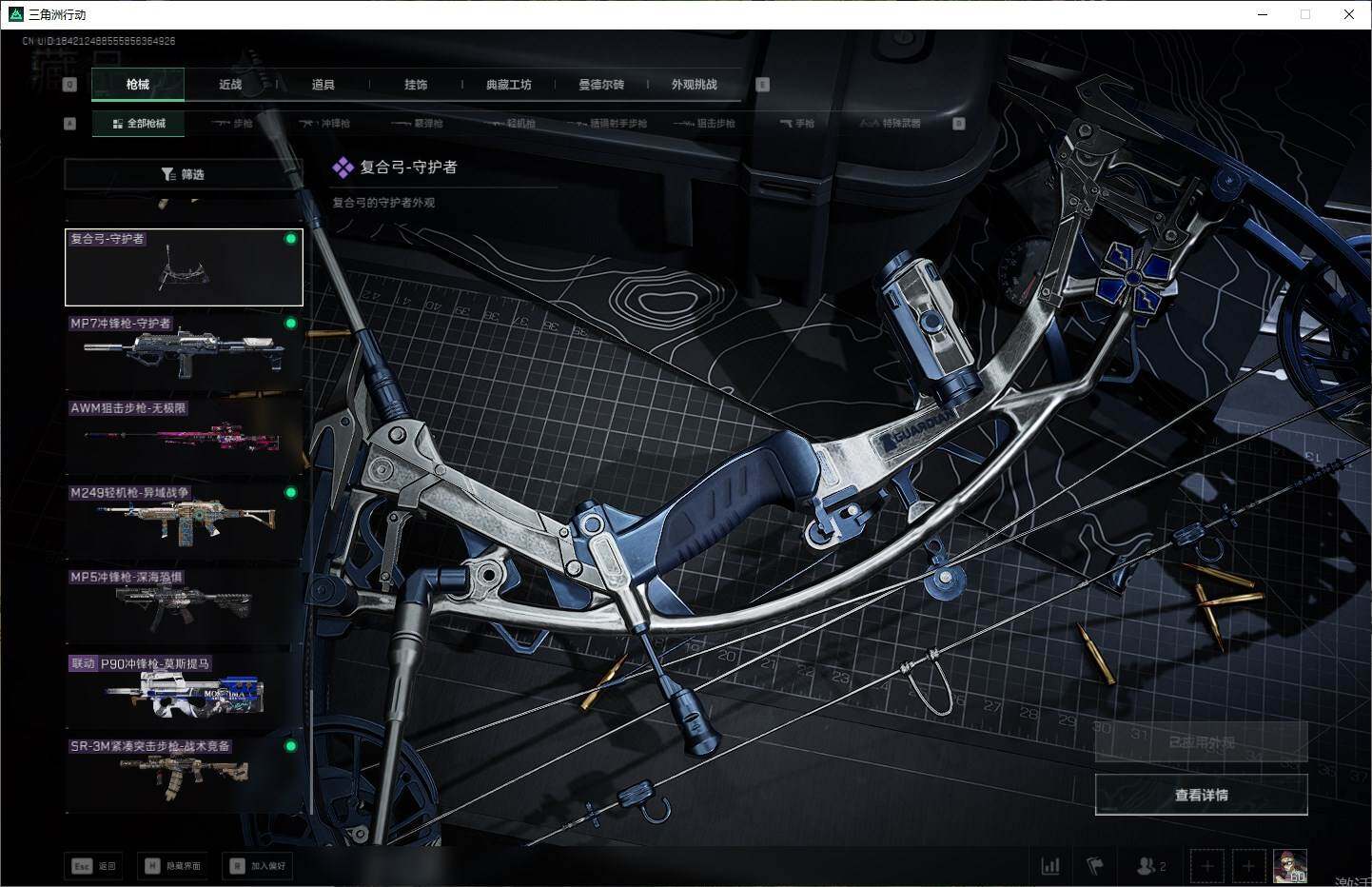Click the Esc 返回 back button
The image size is (1372, 887).
pos(93,866)
